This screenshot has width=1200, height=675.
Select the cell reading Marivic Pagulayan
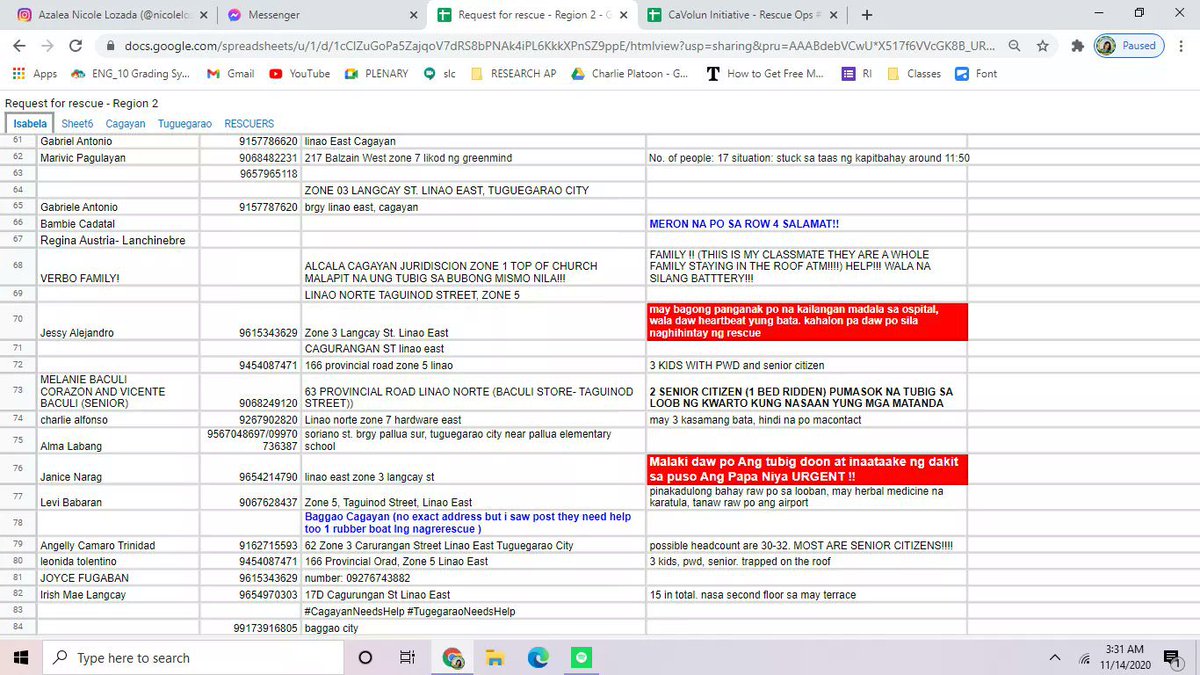pyautogui.click(x=120, y=158)
